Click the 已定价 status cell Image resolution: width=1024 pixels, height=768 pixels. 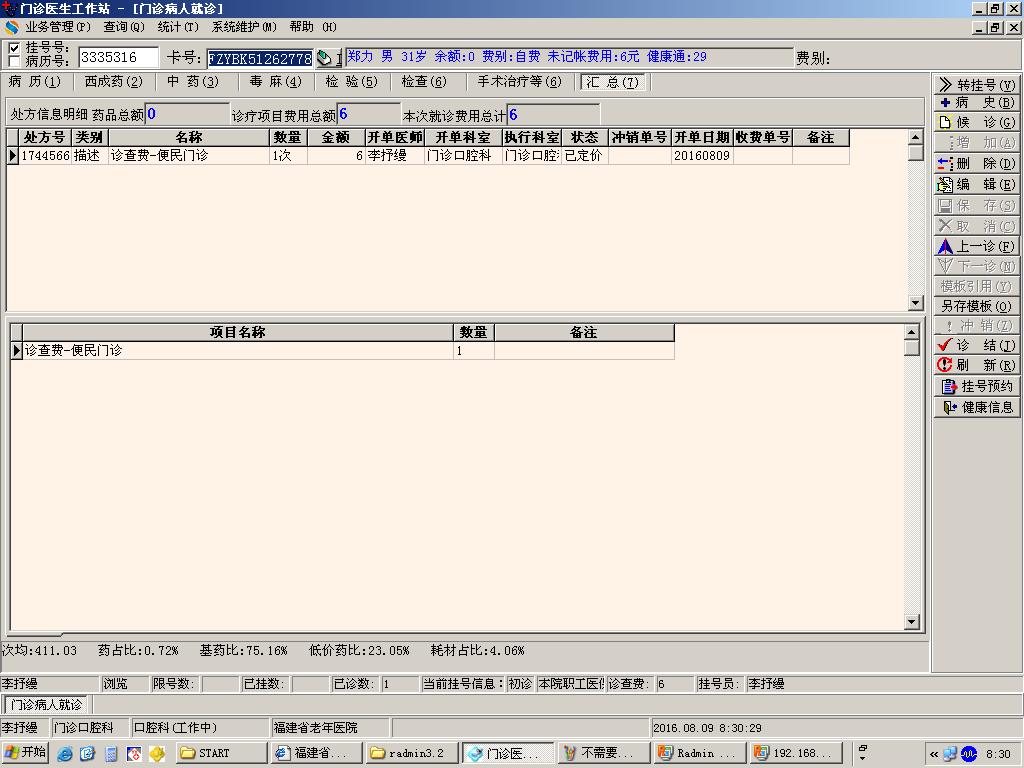point(584,155)
